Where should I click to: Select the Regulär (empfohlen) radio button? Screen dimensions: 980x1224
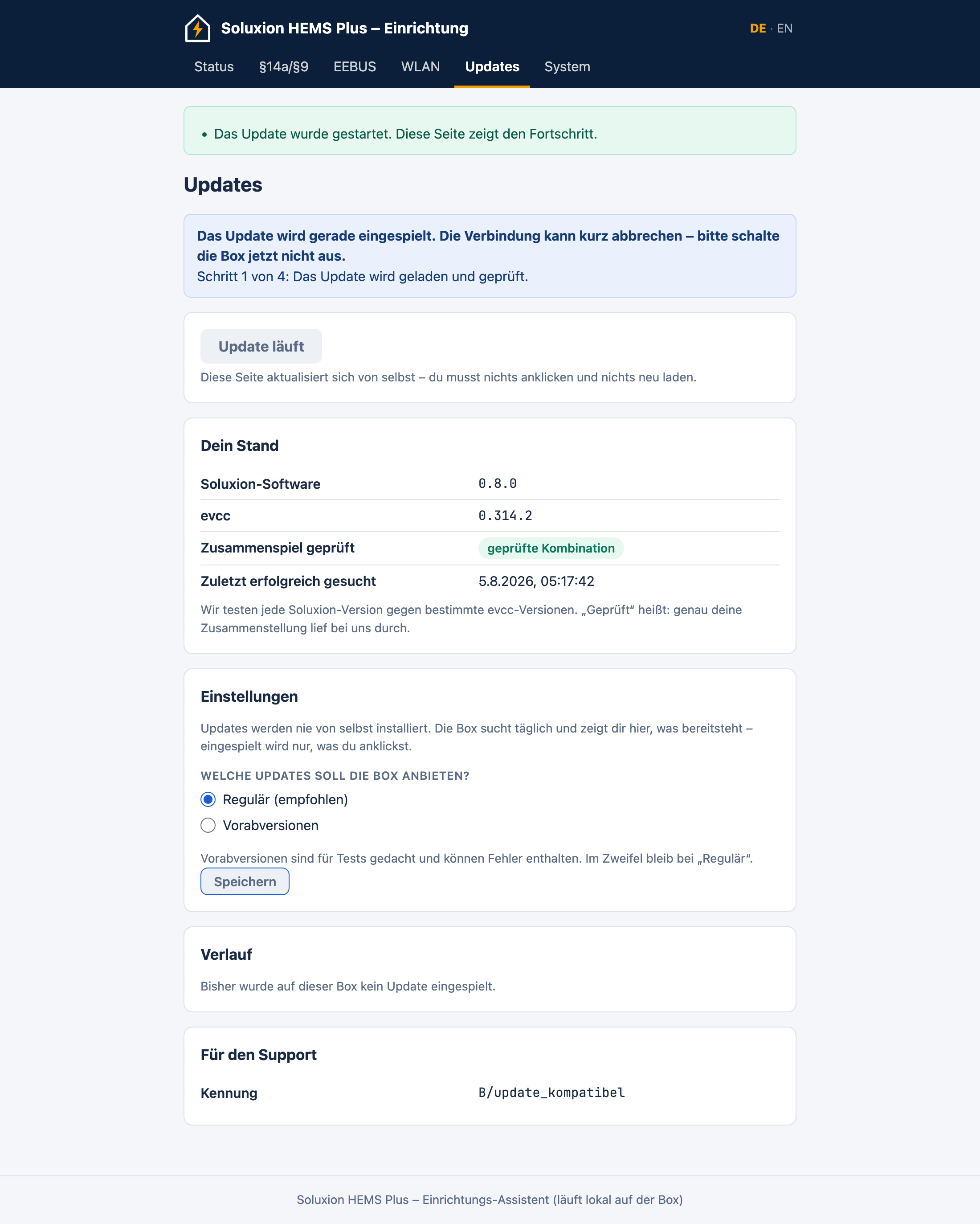[208, 799]
